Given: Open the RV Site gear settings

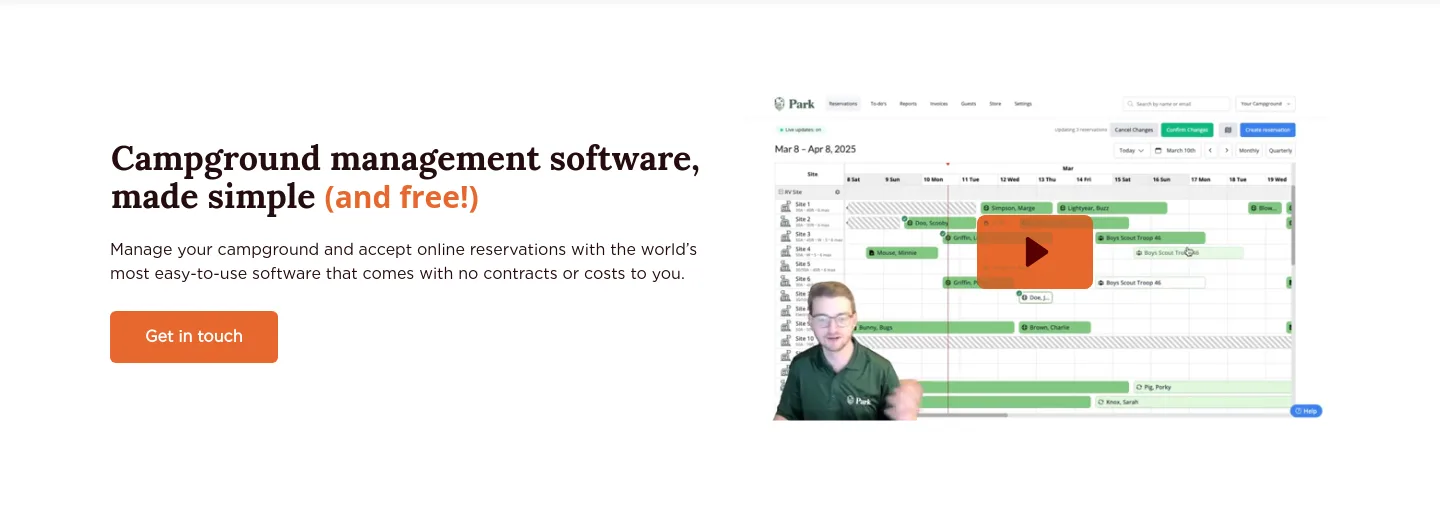Looking at the screenshot, I should pyautogui.click(x=838, y=191).
